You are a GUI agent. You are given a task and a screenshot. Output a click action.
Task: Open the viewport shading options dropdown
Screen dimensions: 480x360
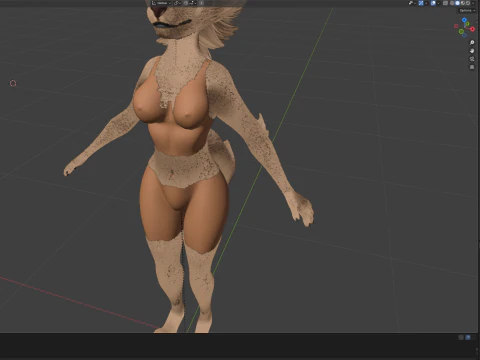(x=473, y=3)
